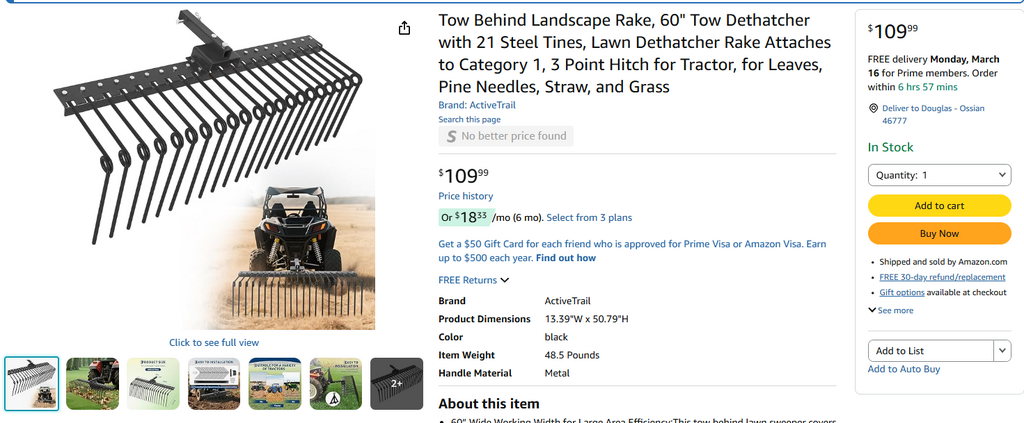The width and height of the screenshot is (1024, 423).
Task: Open the Price history link
Action: pyautogui.click(x=465, y=196)
